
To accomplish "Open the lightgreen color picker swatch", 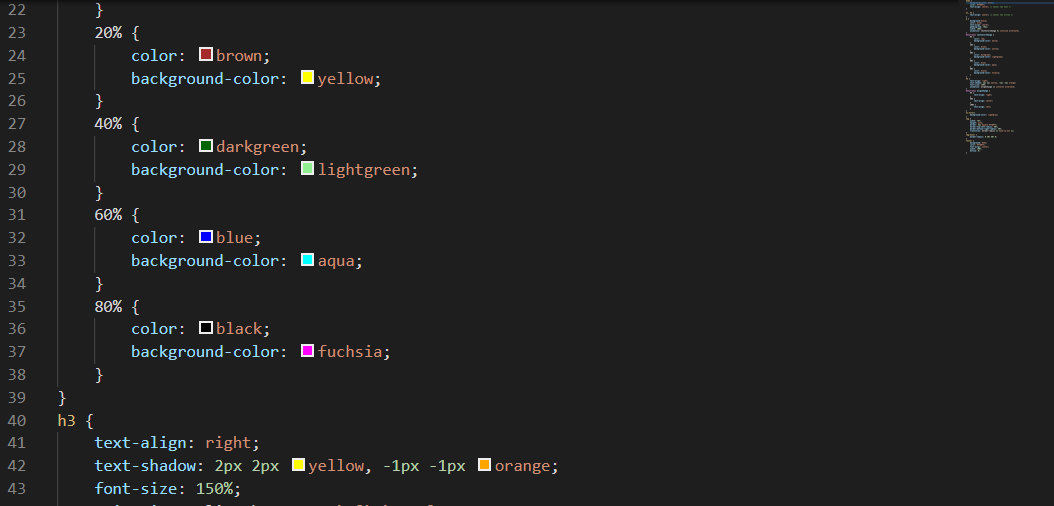I will pos(307,169).
